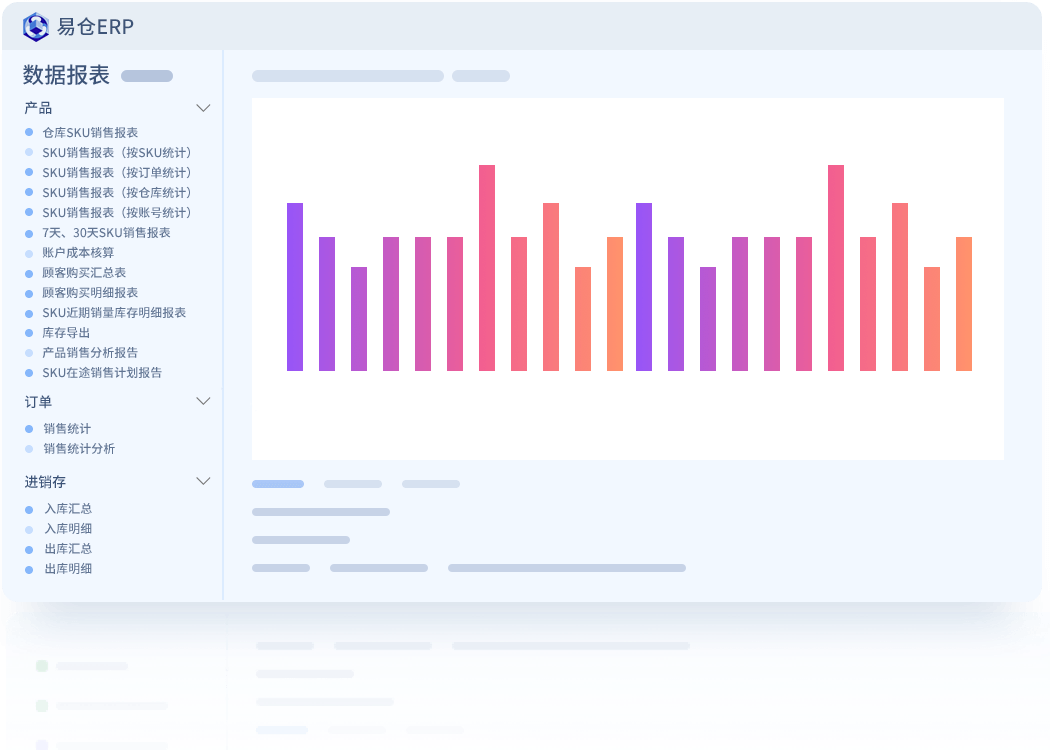Open 顾客购买汇总表 report
This screenshot has width=1050, height=750.
pyautogui.click(x=84, y=273)
